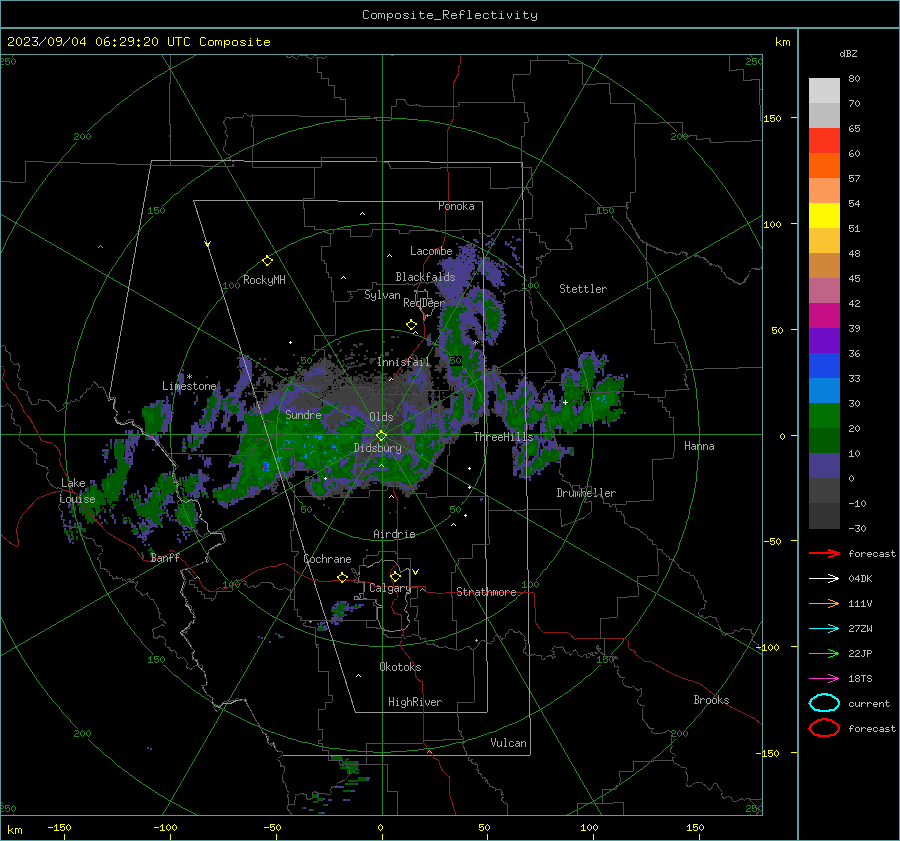
Task: Click the green 22JP arrow icon
Action: pos(824,653)
